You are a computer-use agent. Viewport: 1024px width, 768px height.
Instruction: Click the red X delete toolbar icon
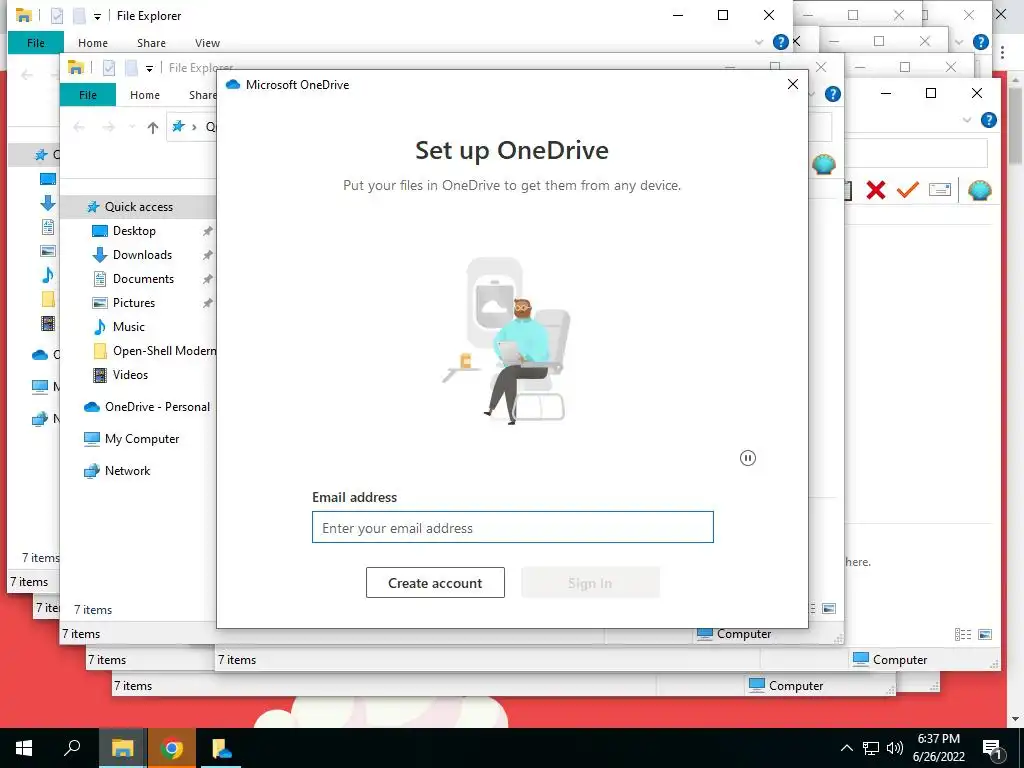click(x=876, y=190)
